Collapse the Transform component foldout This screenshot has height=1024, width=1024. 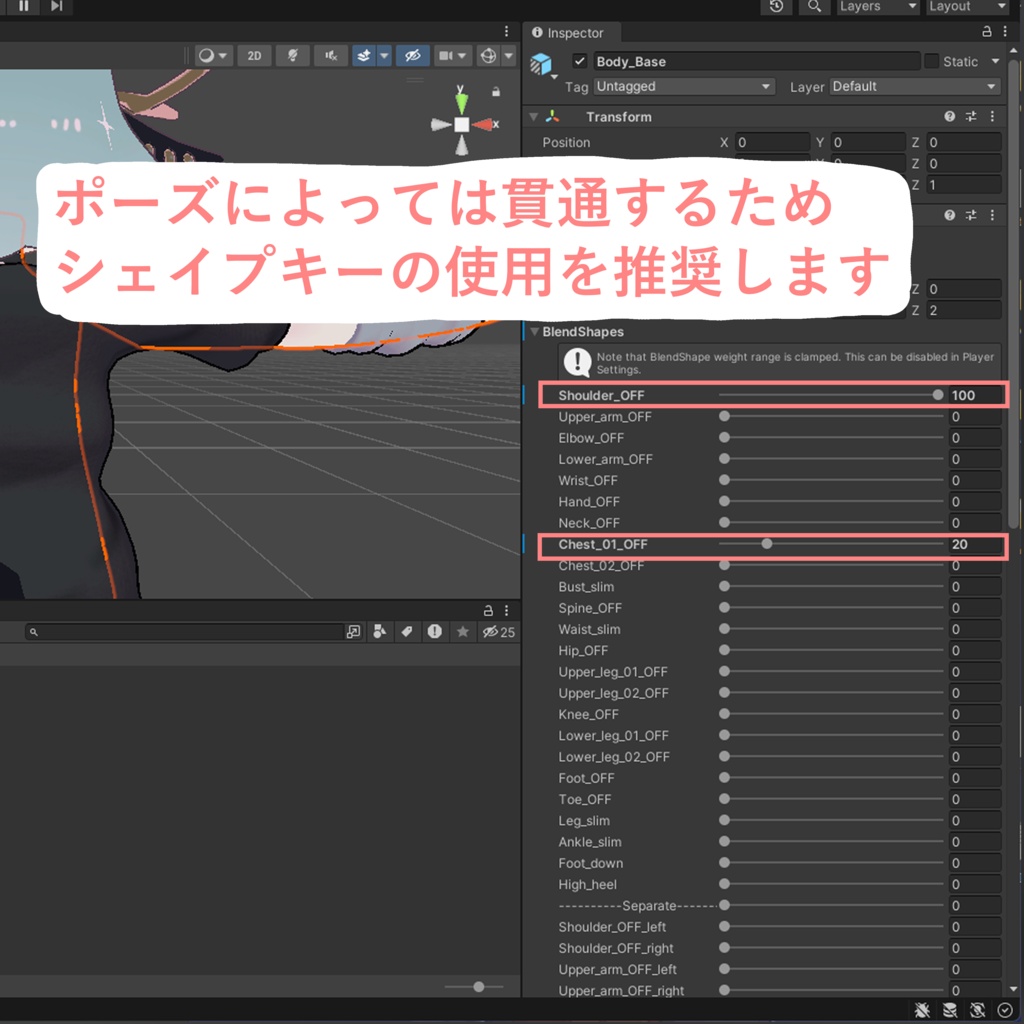pos(534,117)
